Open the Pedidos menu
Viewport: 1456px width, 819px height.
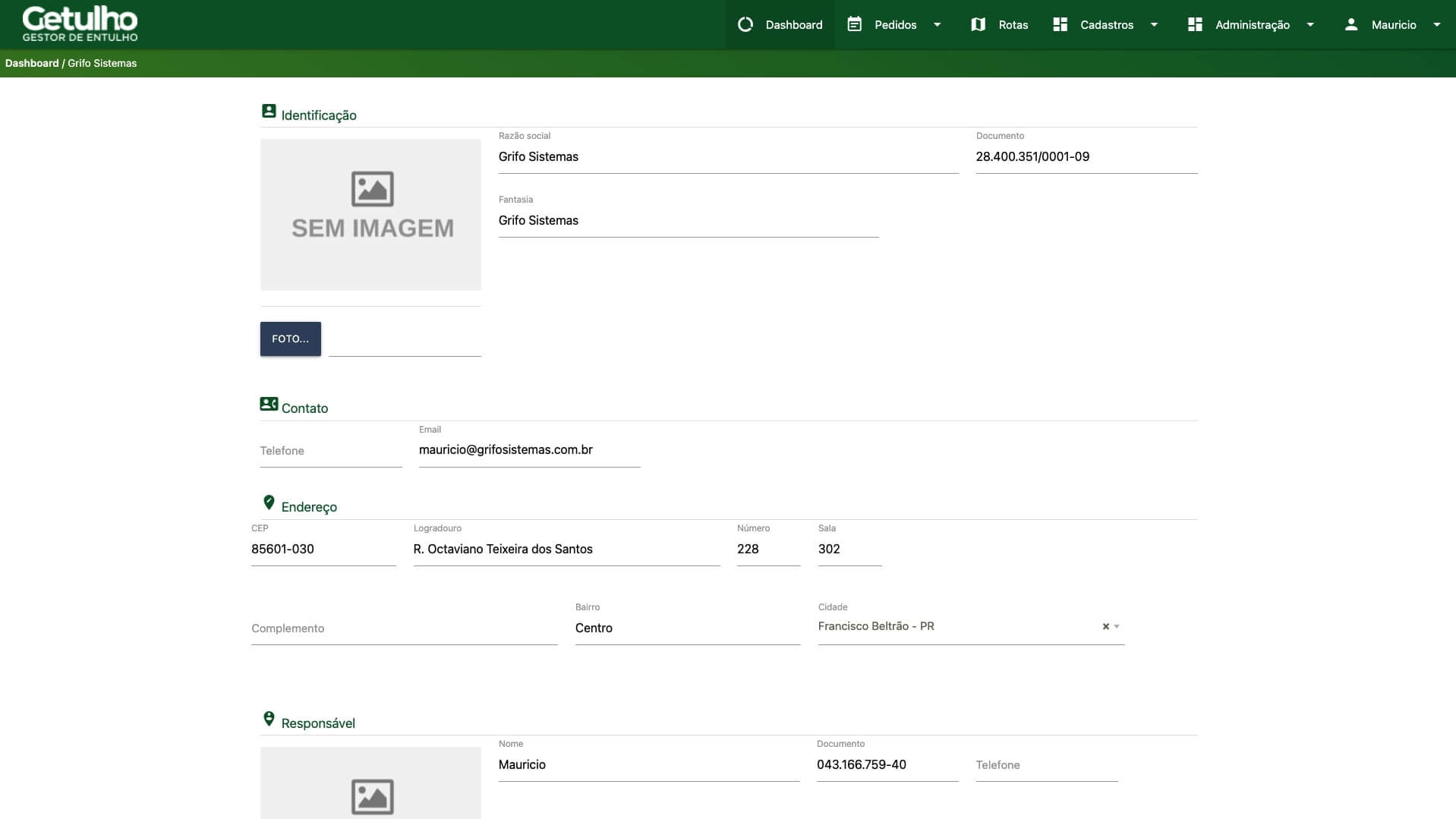pyautogui.click(x=896, y=24)
